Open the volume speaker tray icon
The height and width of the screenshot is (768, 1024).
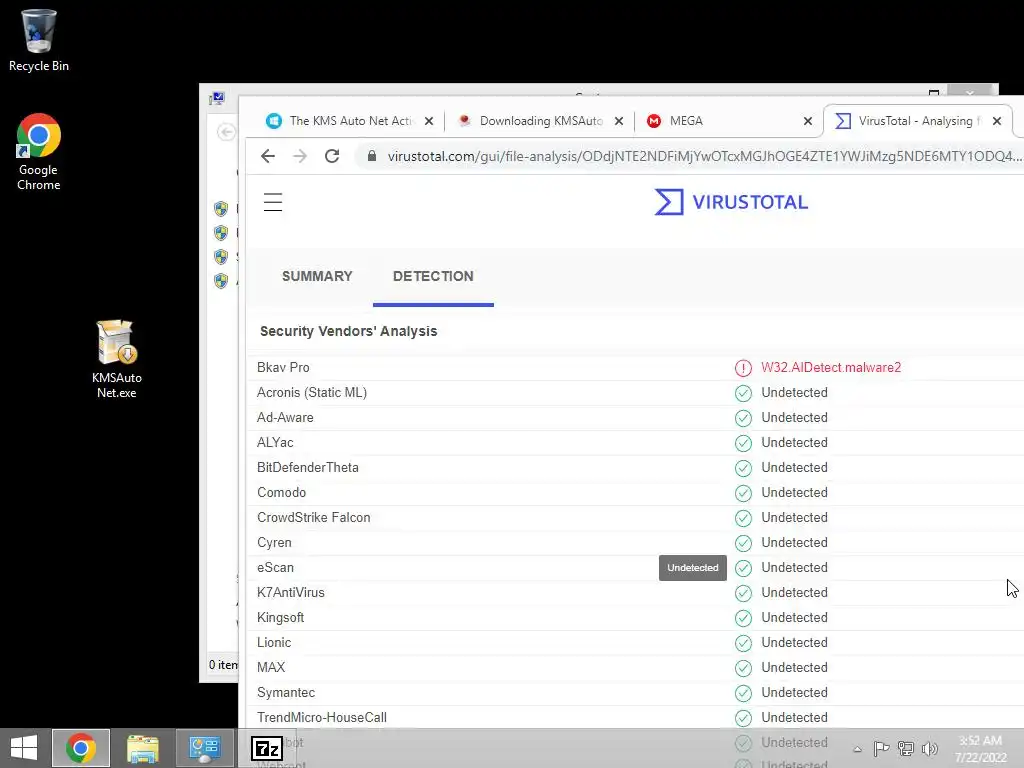click(929, 748)
